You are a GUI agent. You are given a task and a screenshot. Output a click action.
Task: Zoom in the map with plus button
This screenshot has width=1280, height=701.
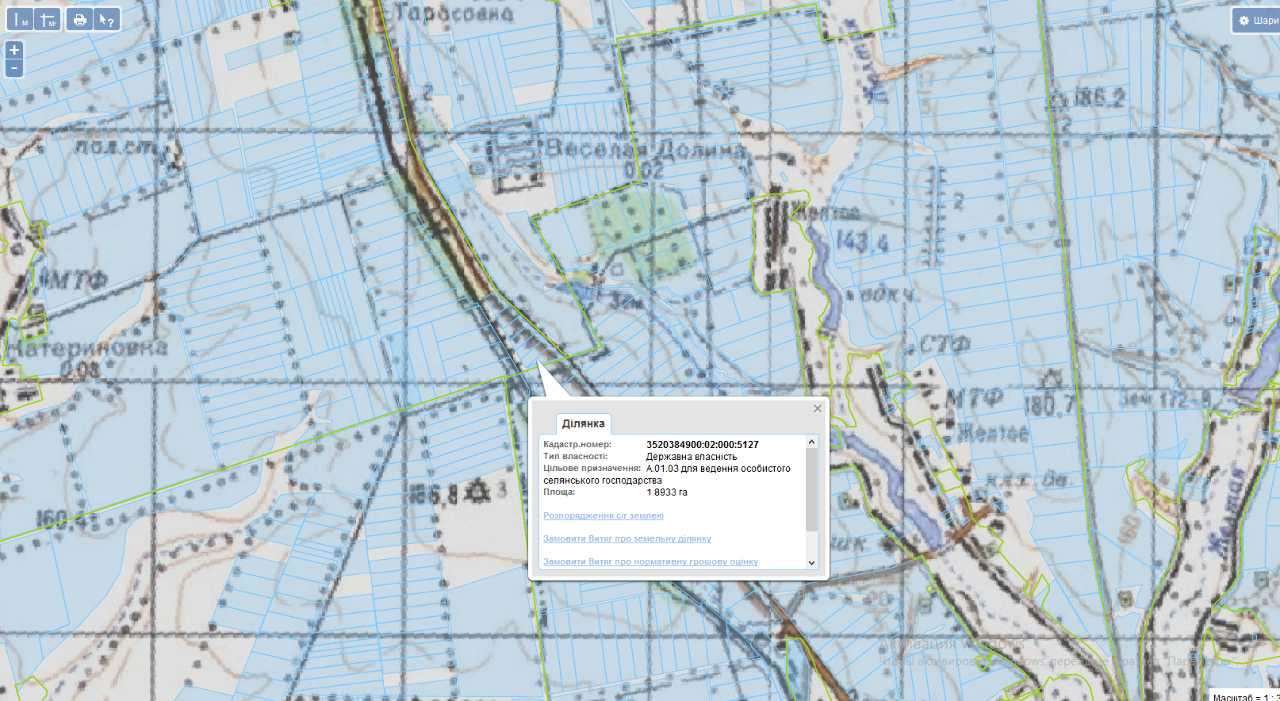click(14, 50)
